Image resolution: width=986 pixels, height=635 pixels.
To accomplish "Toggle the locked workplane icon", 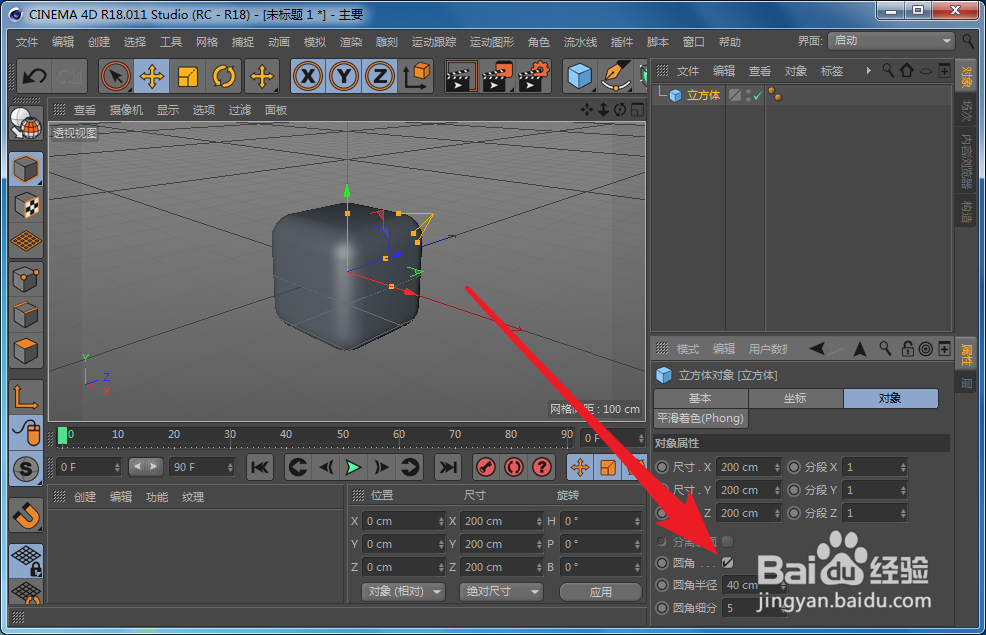I will click(x=26, y=561).
